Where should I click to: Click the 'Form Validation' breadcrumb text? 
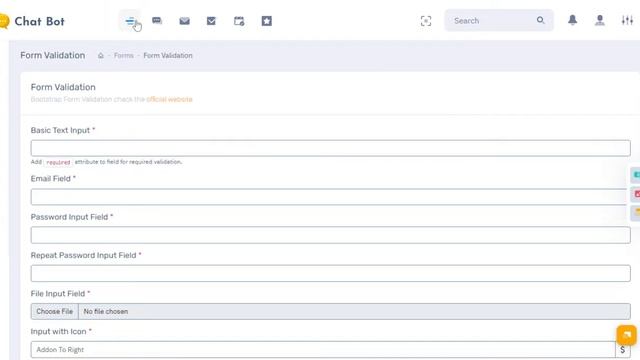coord(168,56)
